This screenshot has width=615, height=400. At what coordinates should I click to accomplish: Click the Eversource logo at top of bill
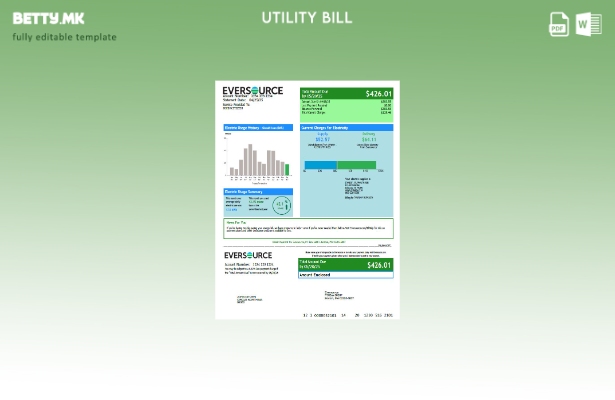point(252,91)
